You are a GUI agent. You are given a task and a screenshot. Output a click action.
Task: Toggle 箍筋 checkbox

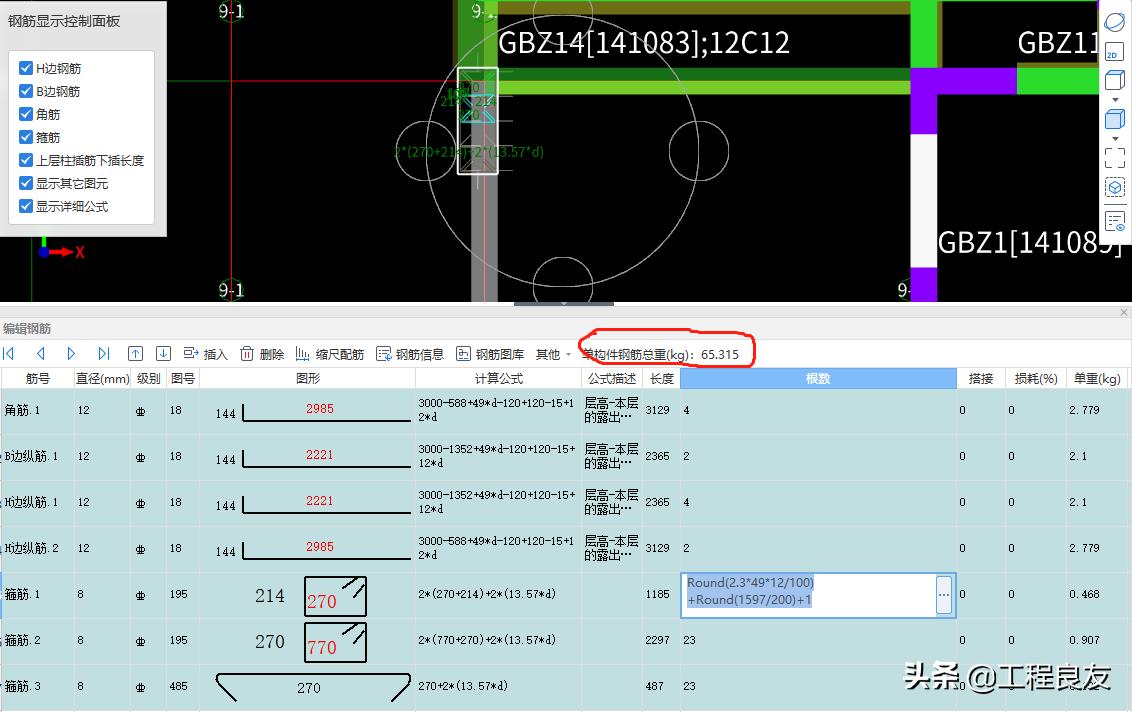coord(25,137)
